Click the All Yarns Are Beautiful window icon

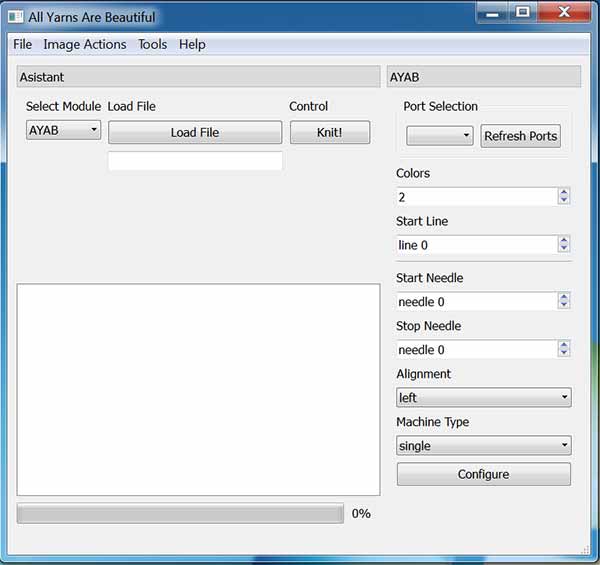click(x=15, y=17)
